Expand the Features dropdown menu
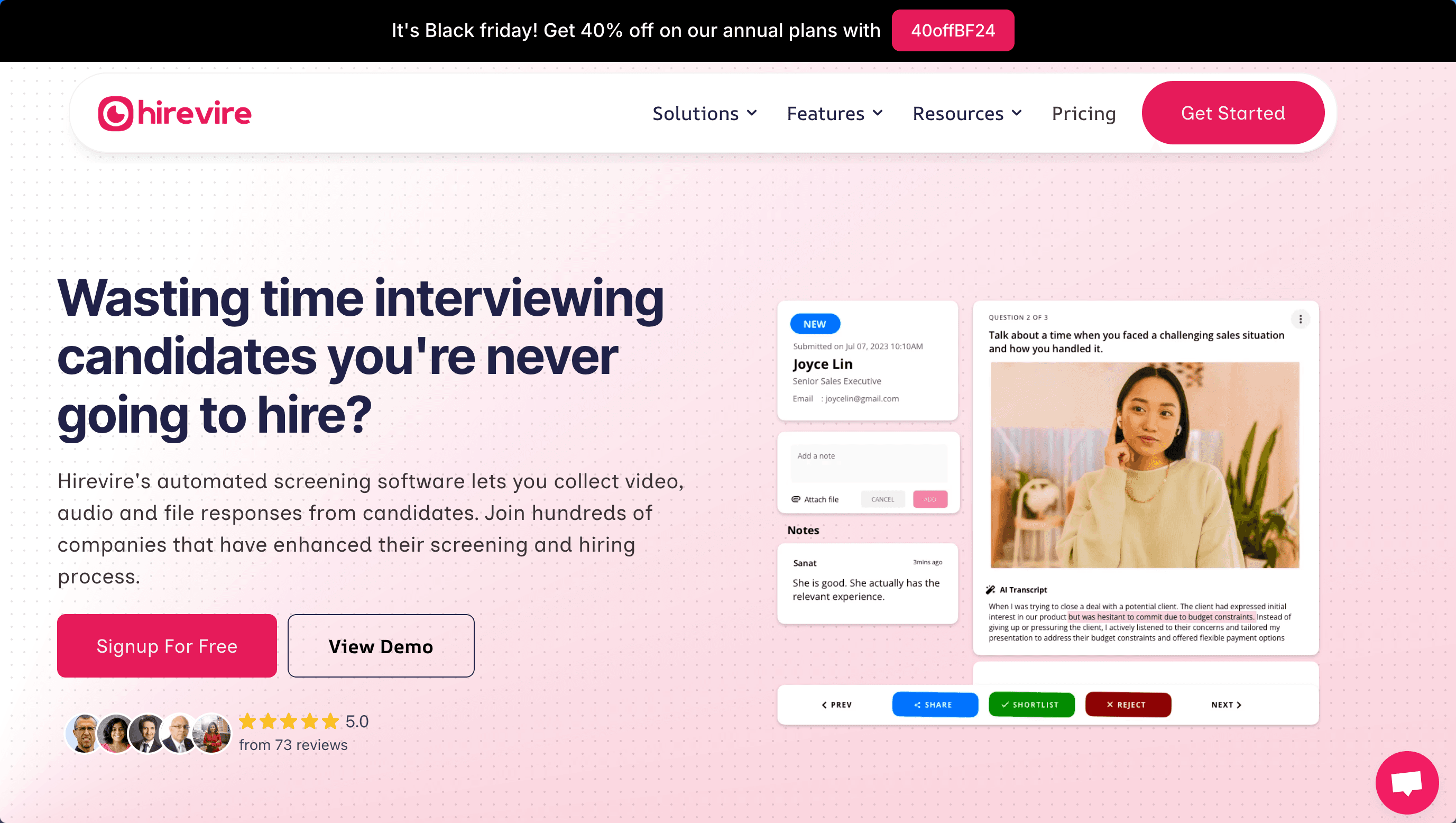Image resolution: width=1456 pixels, height=823 pixels. tap(835, 114)
